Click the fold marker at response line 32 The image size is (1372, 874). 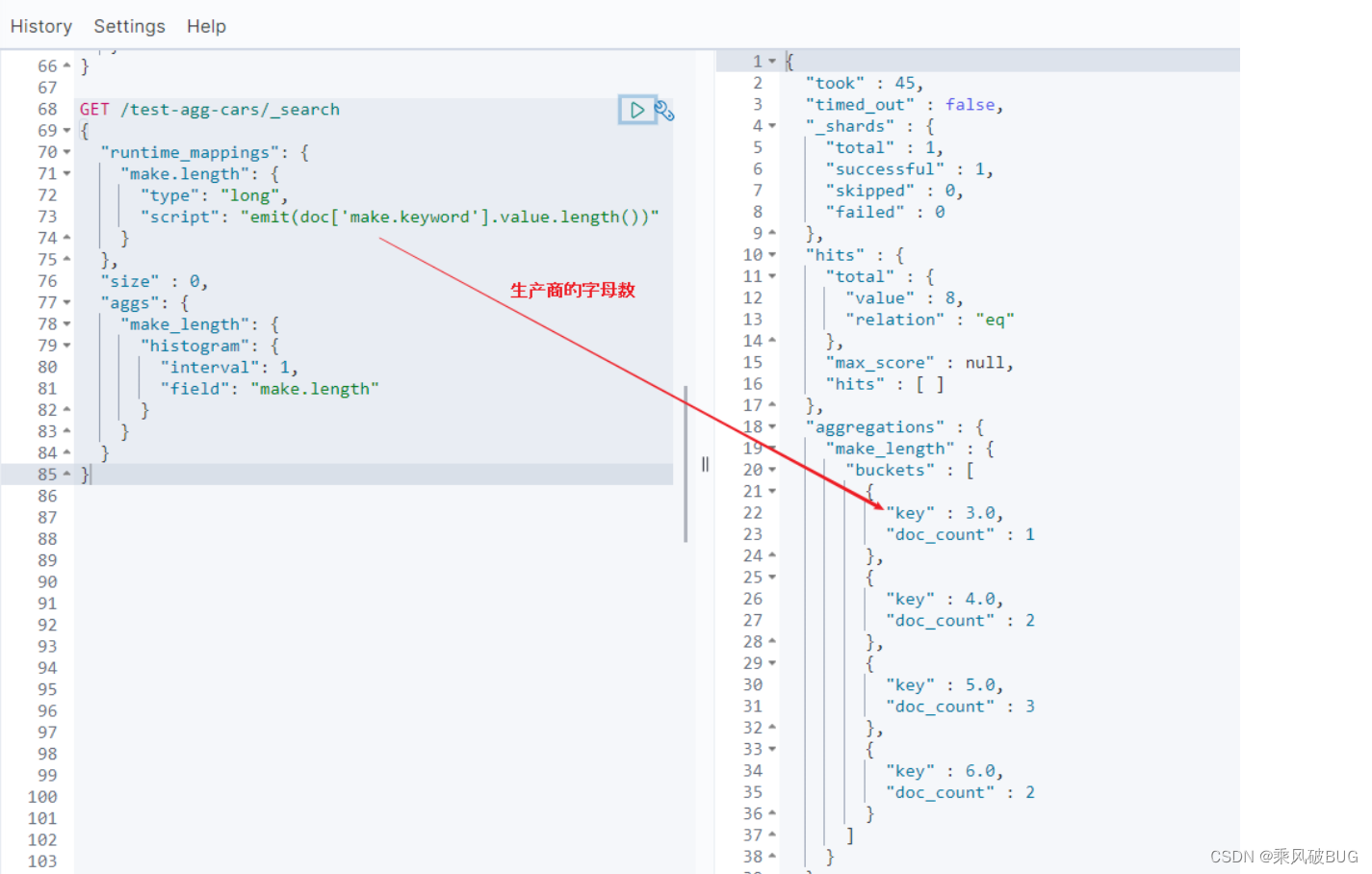772,728
